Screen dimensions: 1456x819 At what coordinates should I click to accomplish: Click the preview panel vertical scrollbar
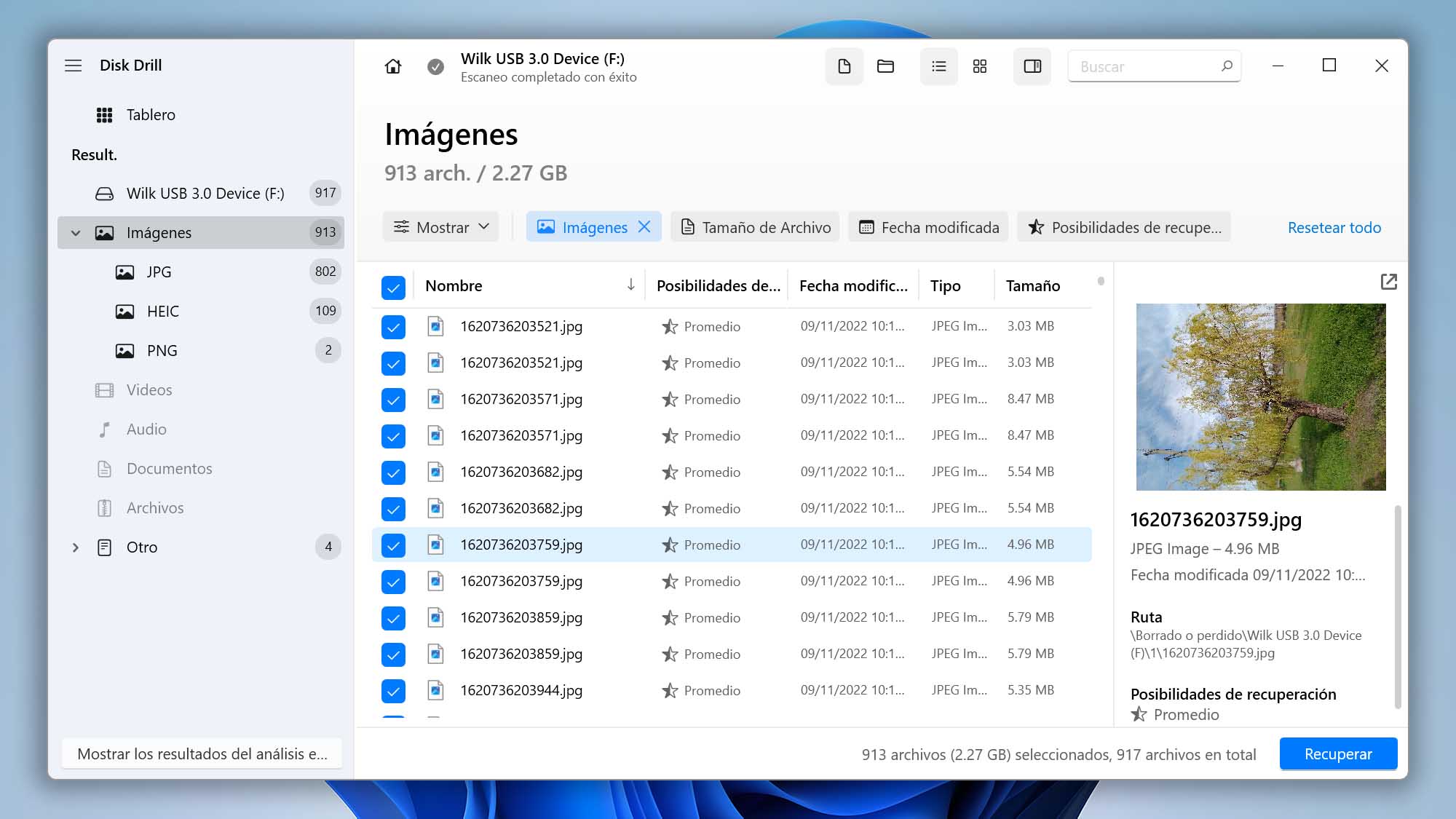click(x=1397, y=606)
